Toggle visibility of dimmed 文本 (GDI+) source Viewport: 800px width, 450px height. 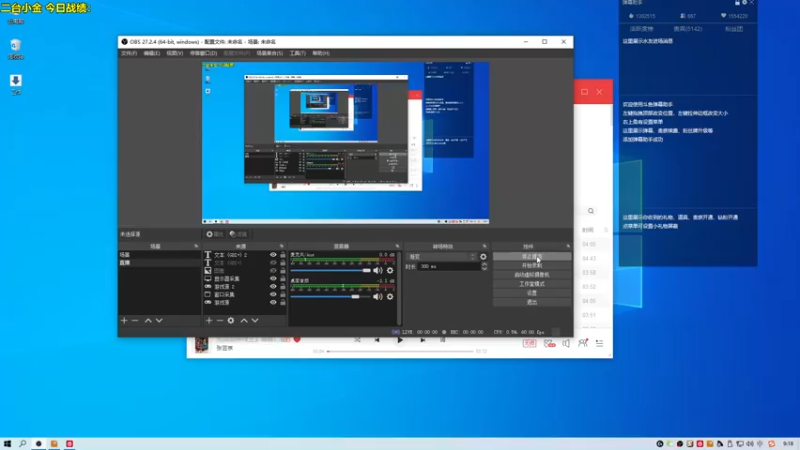coord(273,263)
